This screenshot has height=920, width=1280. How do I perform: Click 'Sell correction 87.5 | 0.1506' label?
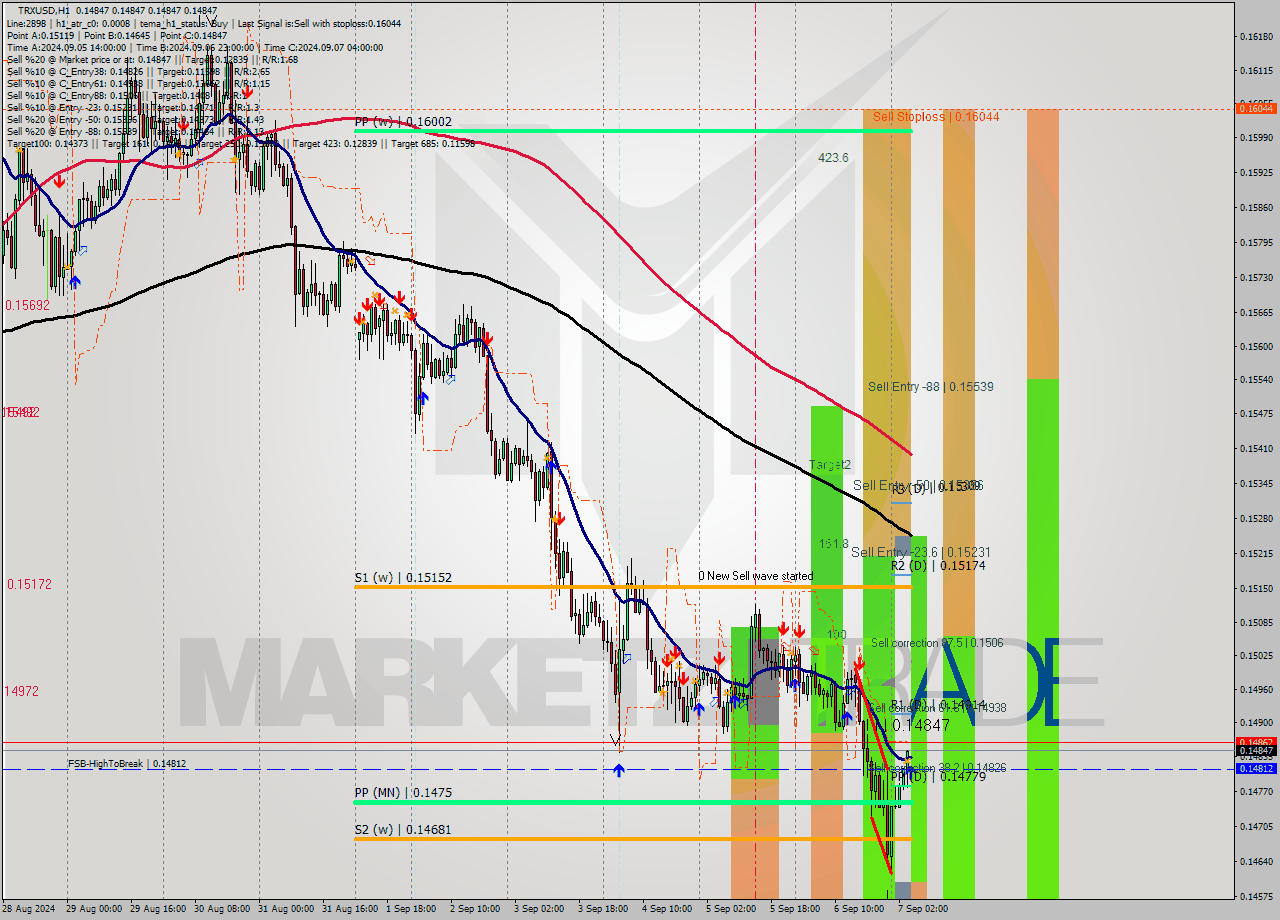click(936, 643)
